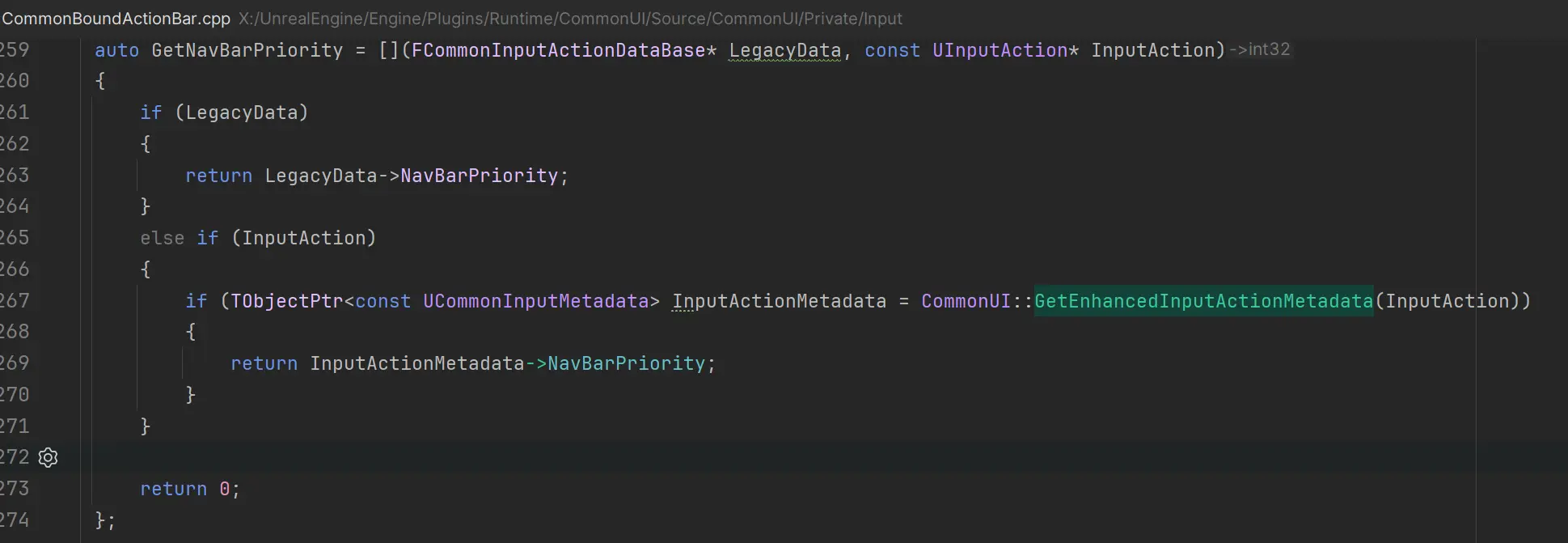Click the ->int32 return type inlay hint
Image resolution: width=1568 pixels, height=543 pixels.
point(1259,49)
